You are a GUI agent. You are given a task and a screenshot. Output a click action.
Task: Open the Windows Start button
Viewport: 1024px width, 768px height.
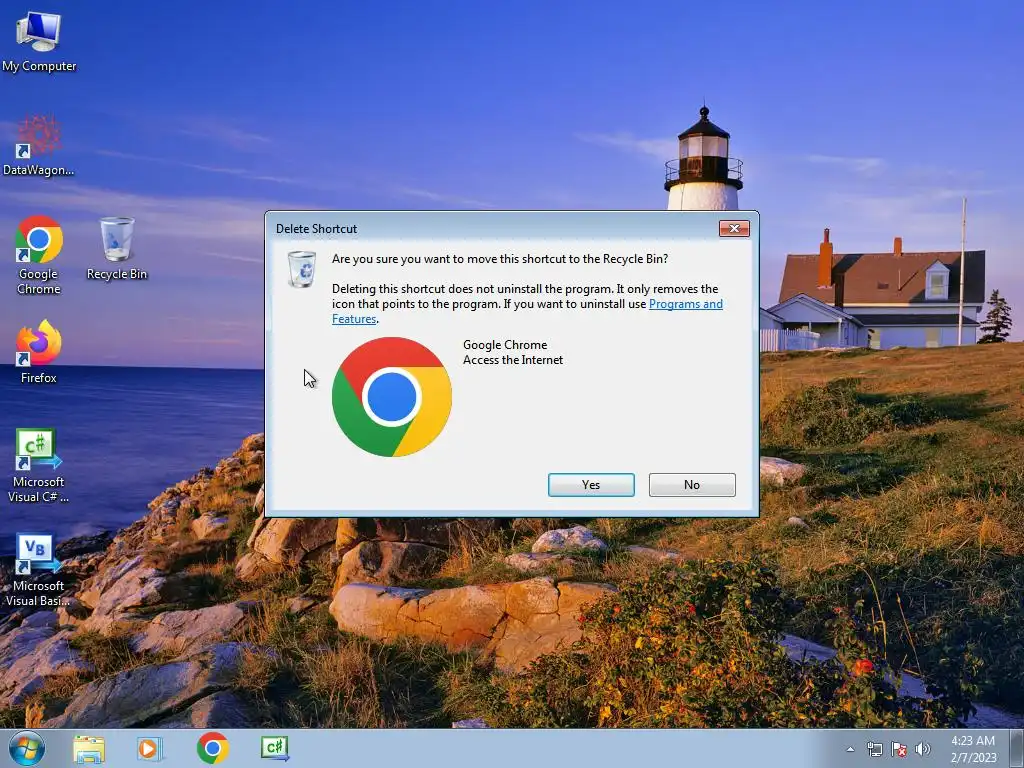coord(27,748)
